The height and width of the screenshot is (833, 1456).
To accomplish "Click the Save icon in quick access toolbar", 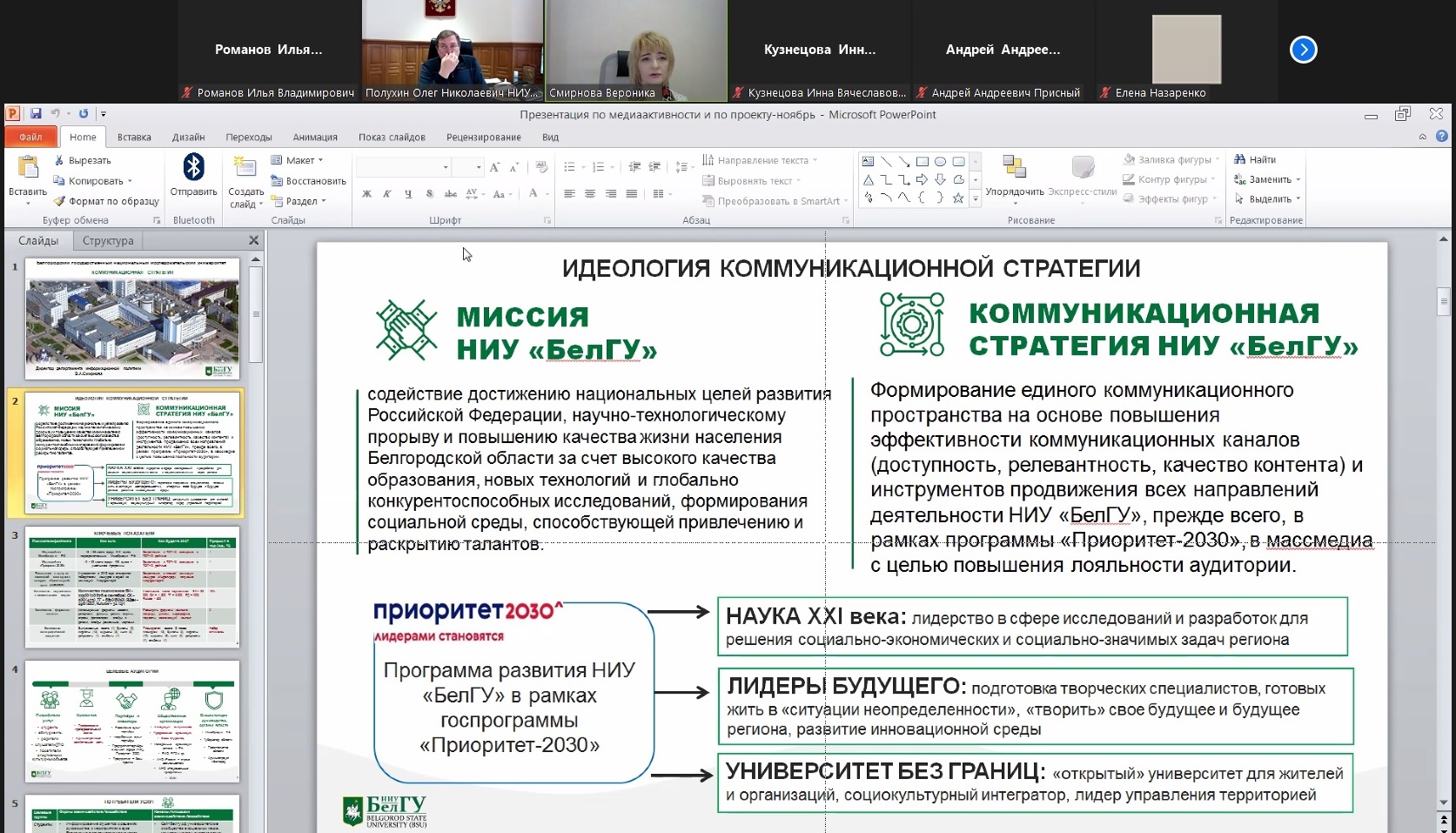I will click(36, 114).
